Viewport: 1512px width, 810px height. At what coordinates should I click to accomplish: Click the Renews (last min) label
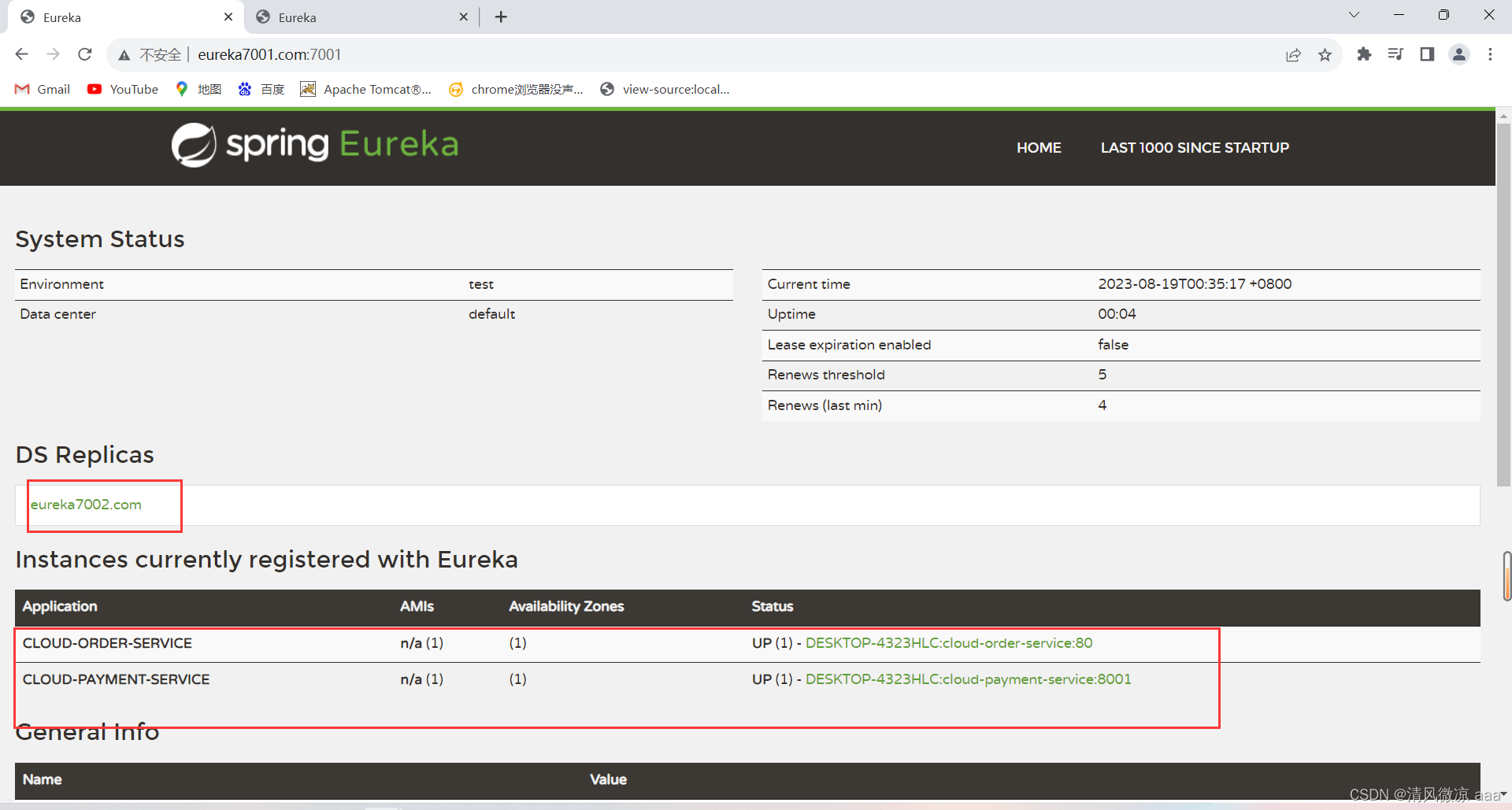click(825, 405)
